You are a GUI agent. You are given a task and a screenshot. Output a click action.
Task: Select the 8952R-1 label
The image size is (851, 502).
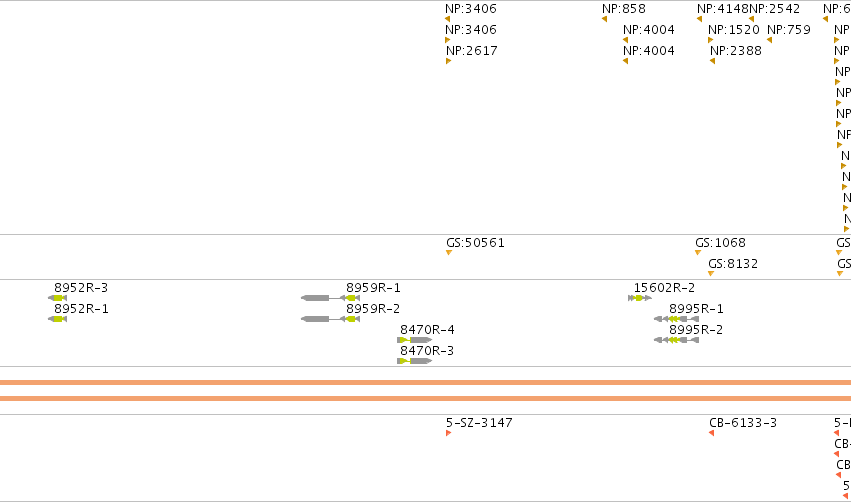tap(81, 309)
